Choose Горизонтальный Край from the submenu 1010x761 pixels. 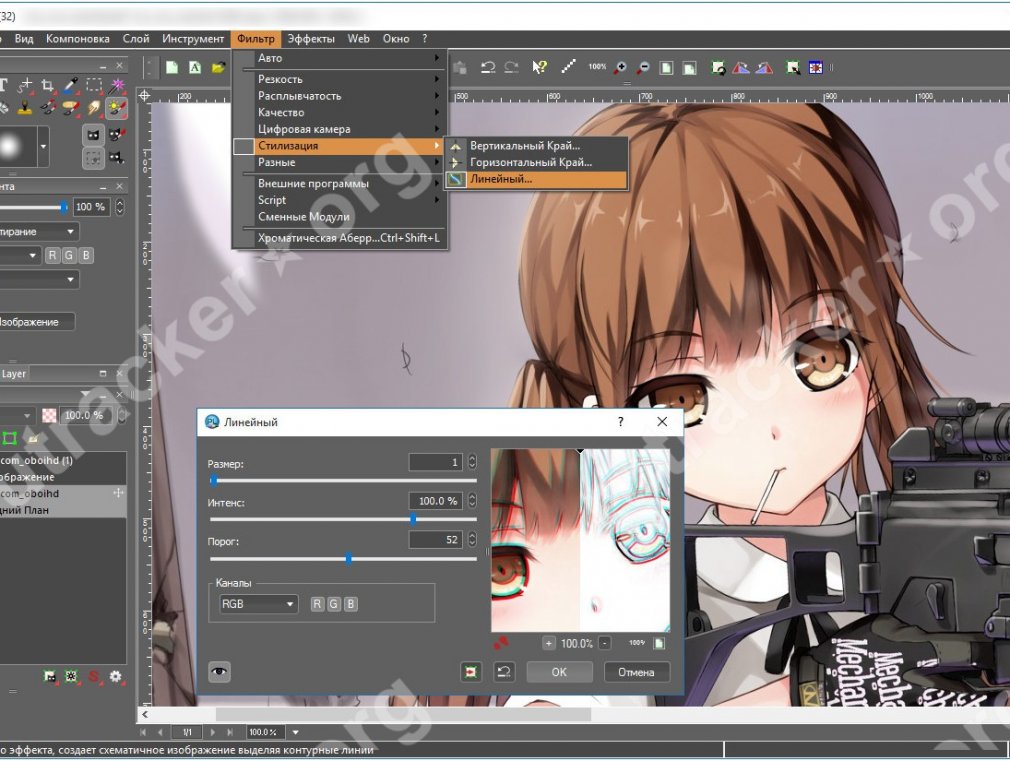click(536, 162)
